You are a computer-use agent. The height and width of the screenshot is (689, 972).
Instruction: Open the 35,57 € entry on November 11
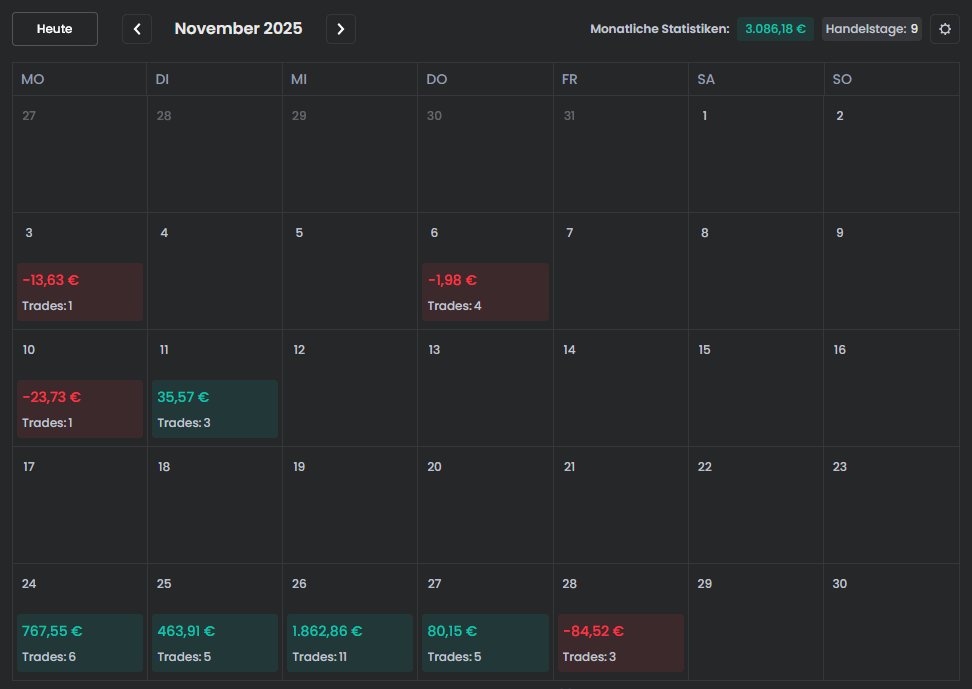click(x=215, y=409)
